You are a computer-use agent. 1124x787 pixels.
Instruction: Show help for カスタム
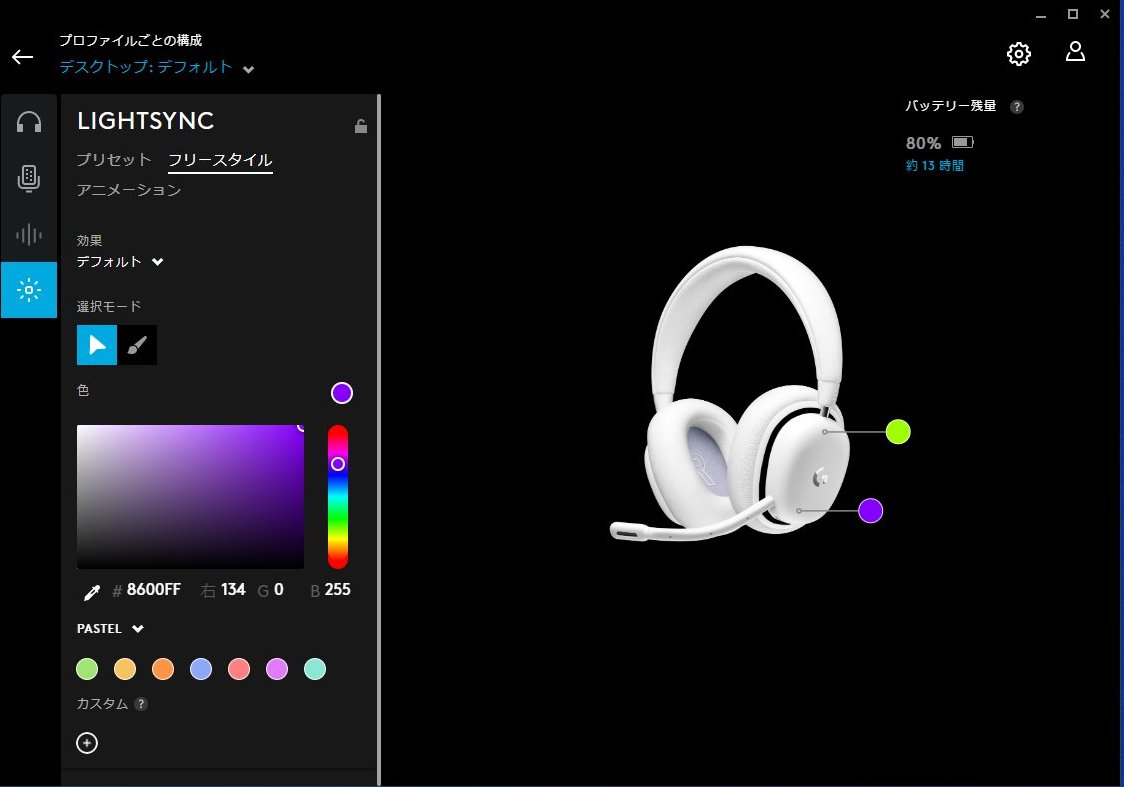[x=141, y=704]
